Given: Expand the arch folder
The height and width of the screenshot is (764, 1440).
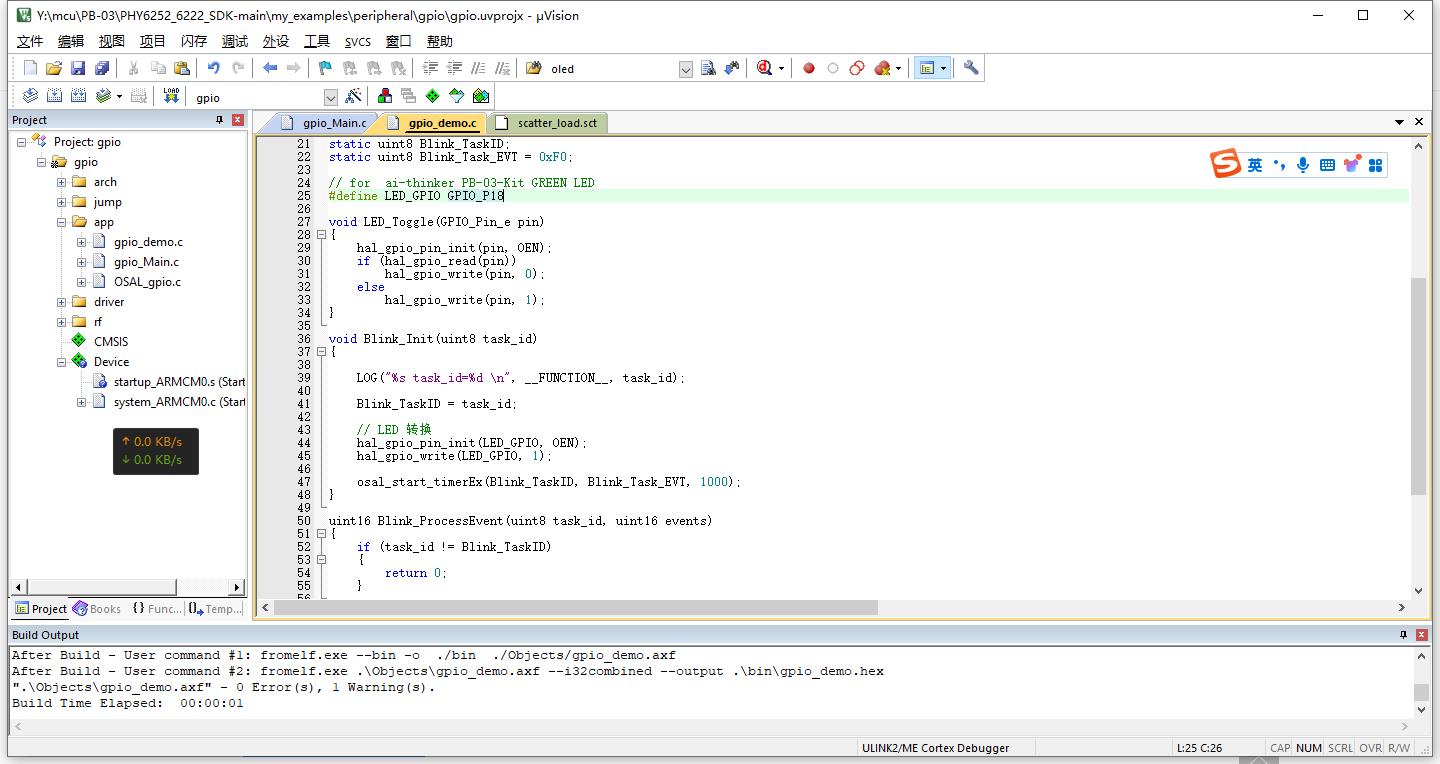Looking at the screenshot, I should pos(62,182).
